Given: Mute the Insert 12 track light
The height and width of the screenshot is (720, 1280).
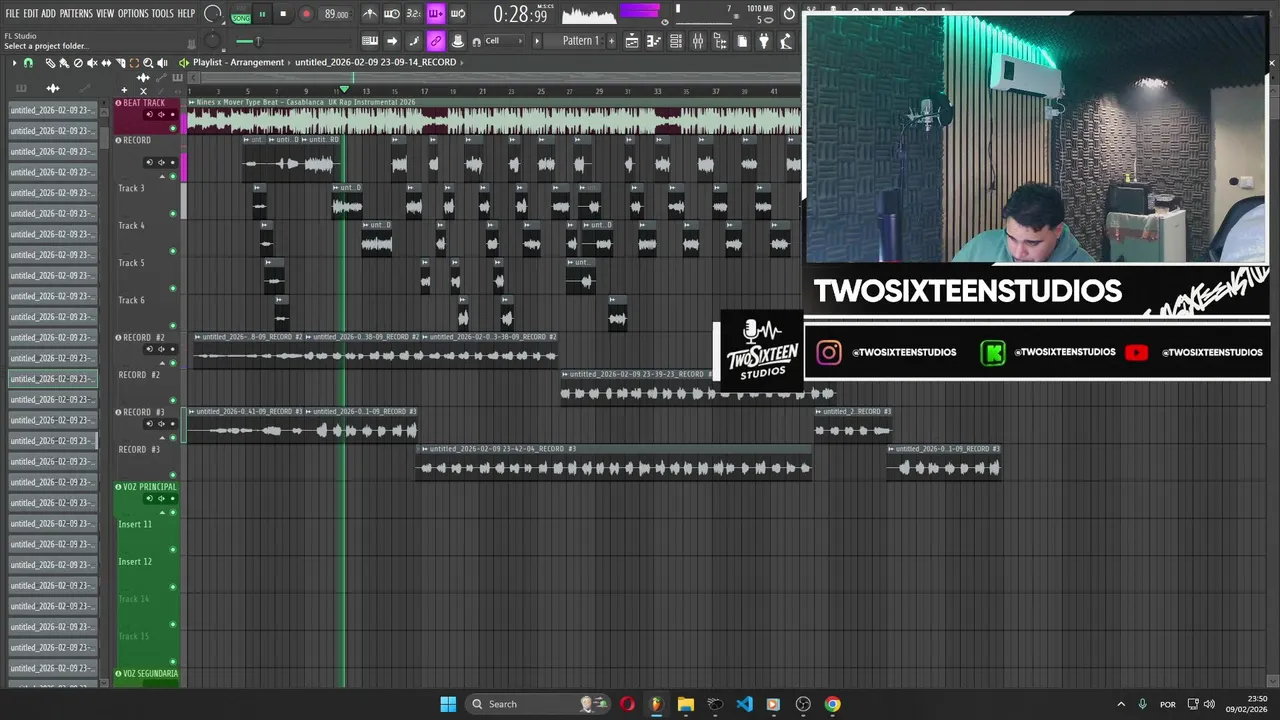Looking at the screenshot, I should pyautogui.click(x=173, y=587).
